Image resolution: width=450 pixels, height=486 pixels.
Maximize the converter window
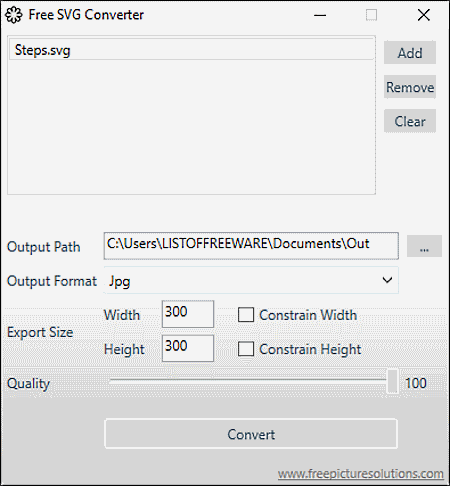371,15
